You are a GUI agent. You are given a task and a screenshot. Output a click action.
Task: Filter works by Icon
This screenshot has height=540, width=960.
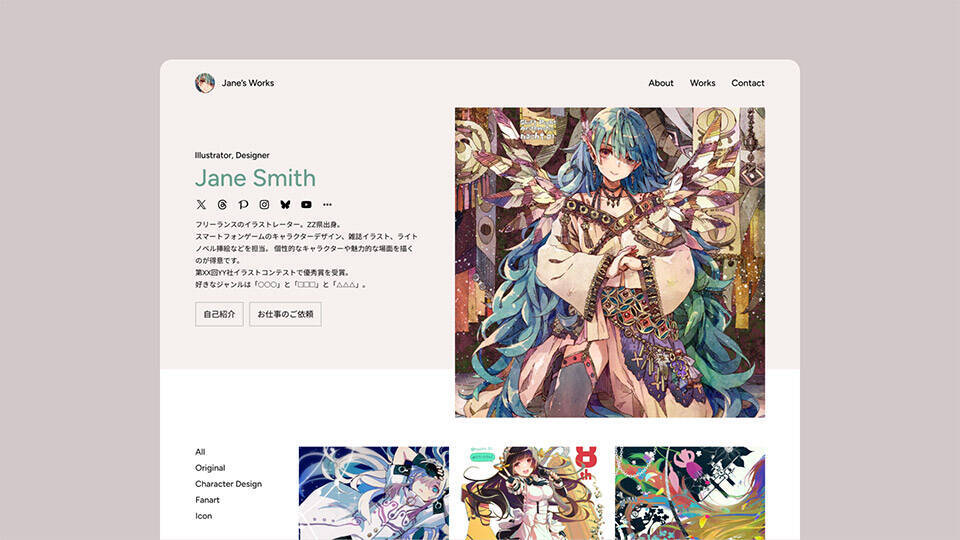pyautogui.click(x=204, y=516)
